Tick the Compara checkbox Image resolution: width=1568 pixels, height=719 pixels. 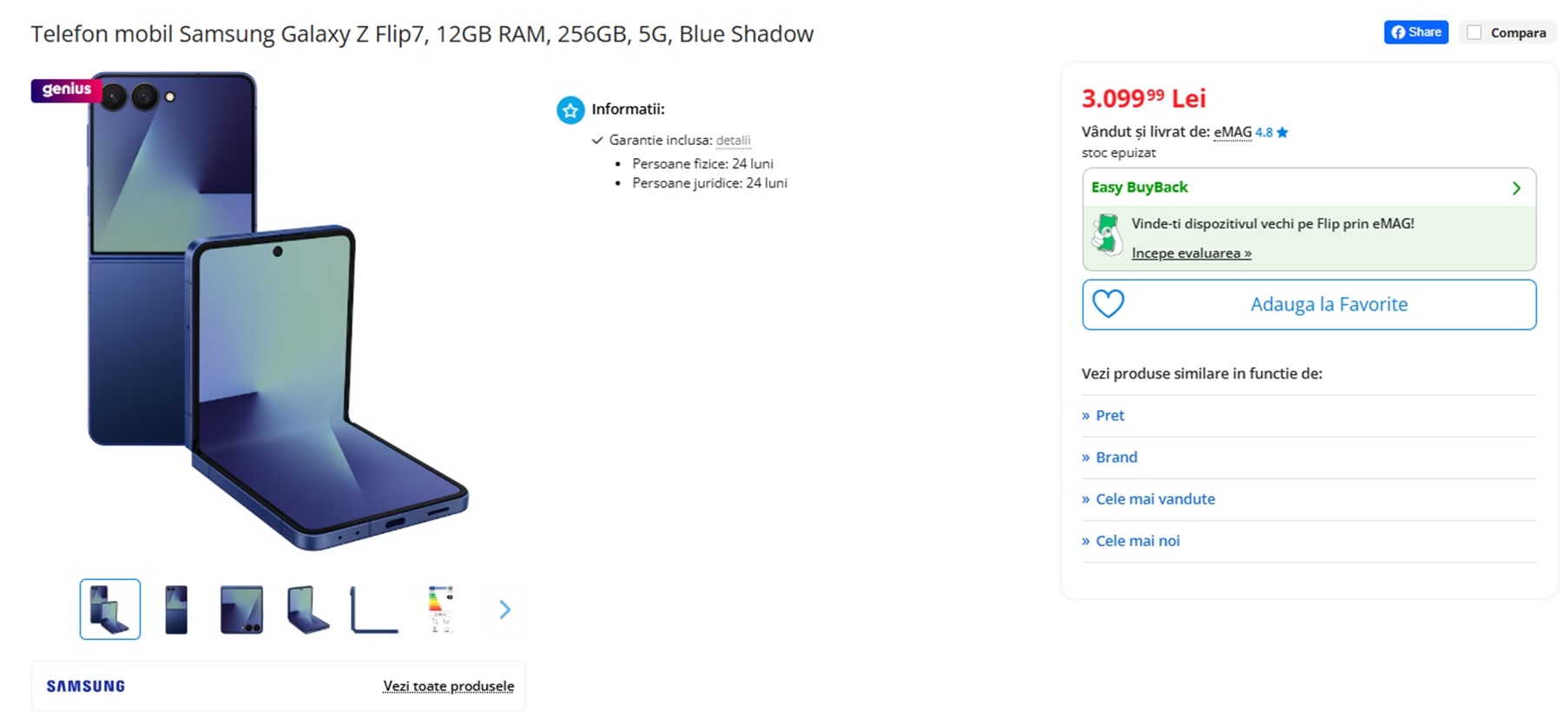pyautogui.click(x=1474, y=32)
